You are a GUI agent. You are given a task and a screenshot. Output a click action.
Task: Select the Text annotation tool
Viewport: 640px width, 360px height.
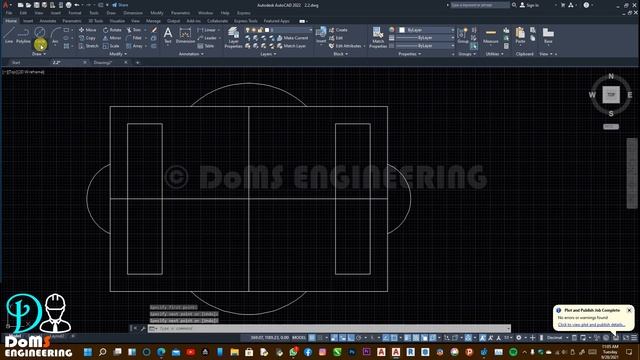coord(168,36)
